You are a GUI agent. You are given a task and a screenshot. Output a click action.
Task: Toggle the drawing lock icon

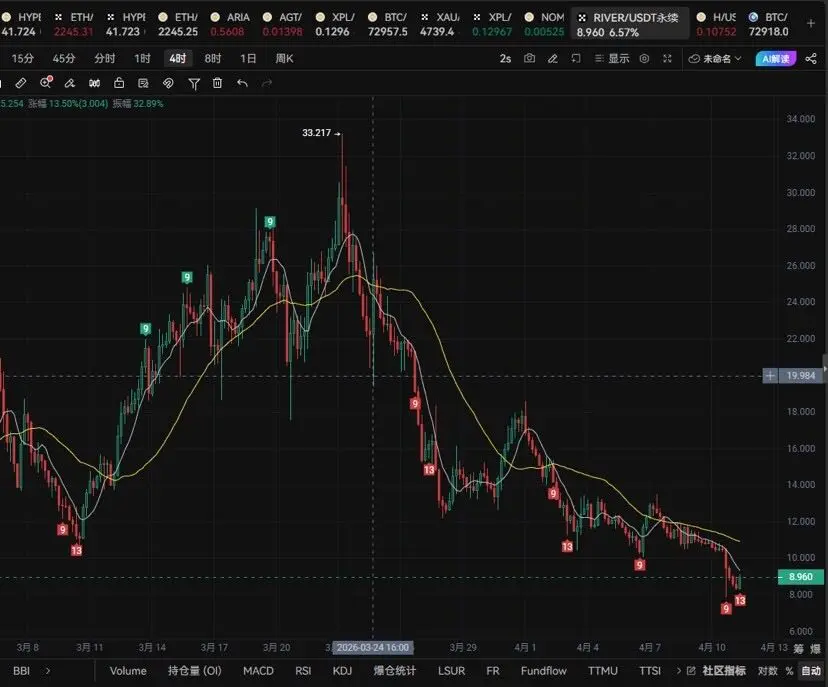(x=119, y=83)
